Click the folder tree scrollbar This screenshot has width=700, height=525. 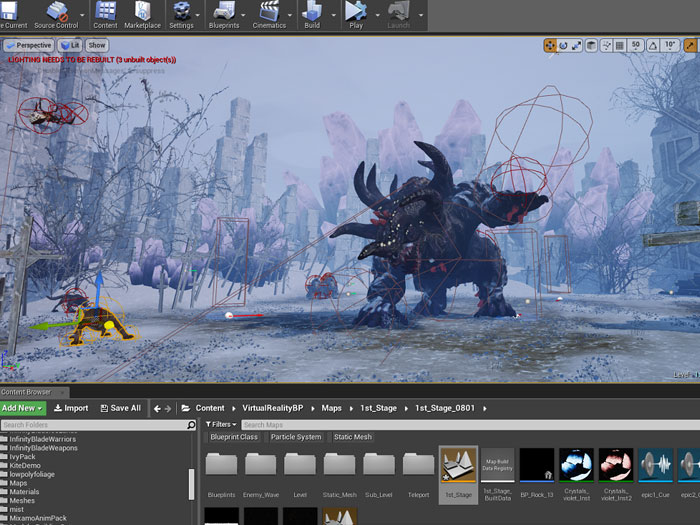point(192,484)
